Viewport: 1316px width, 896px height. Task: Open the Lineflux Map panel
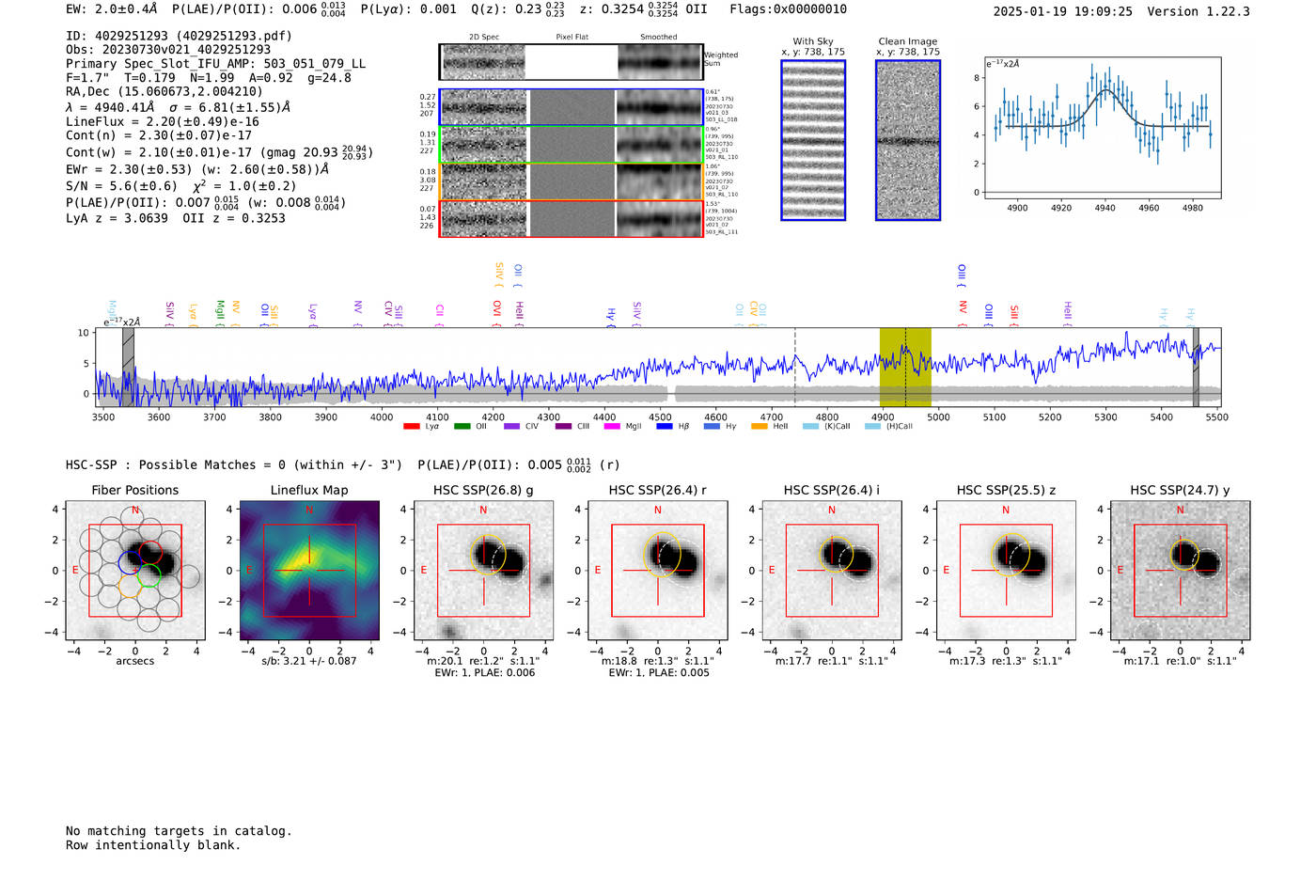tap(309, 571)
